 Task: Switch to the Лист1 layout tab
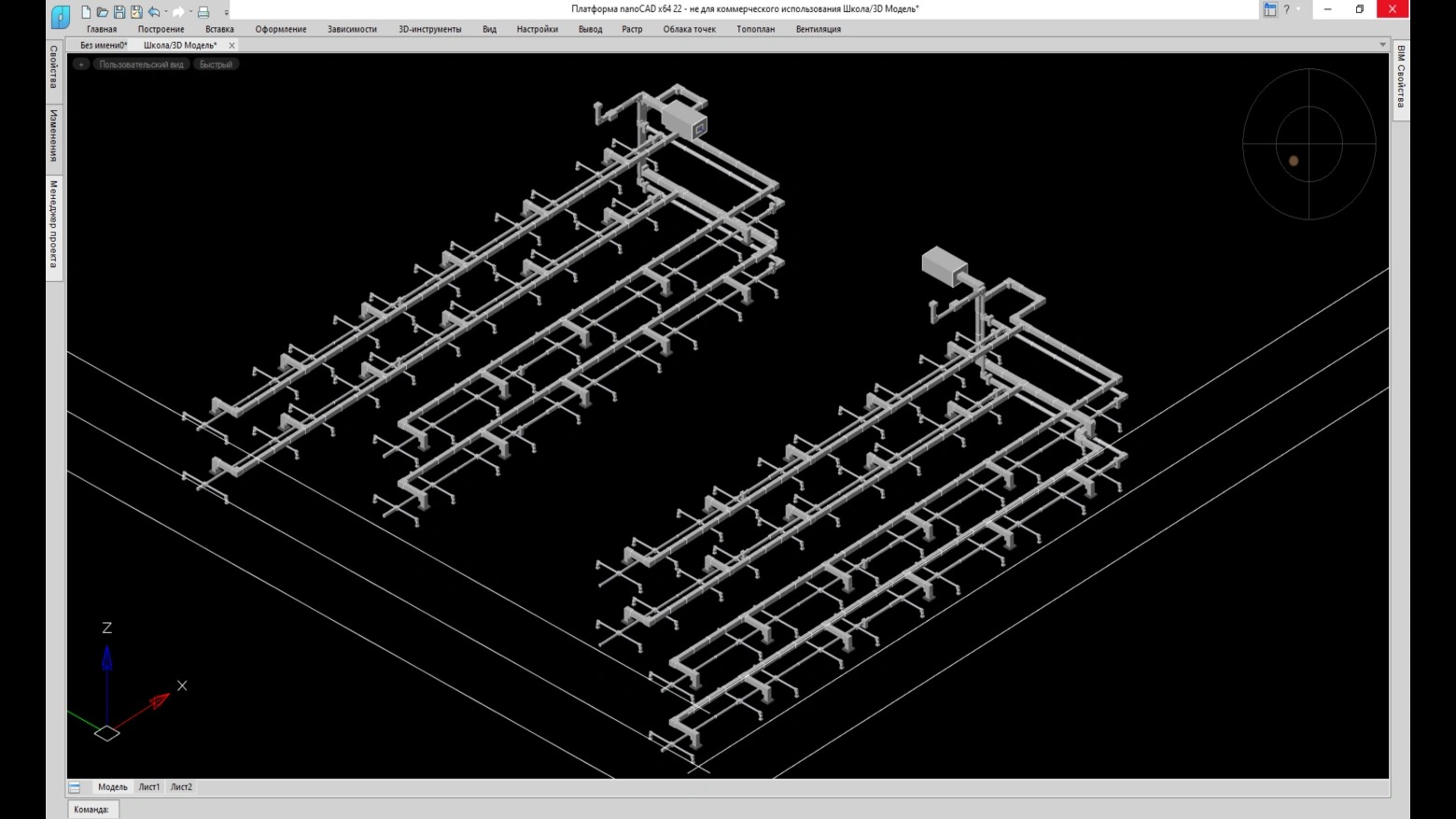[149, 787]
